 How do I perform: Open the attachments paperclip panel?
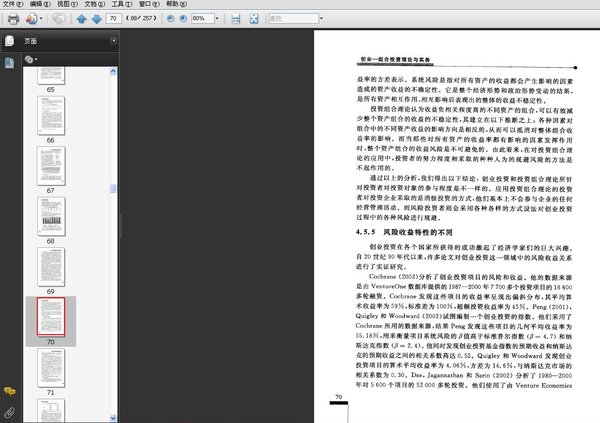pyautogui.click(x=9, y=411)
